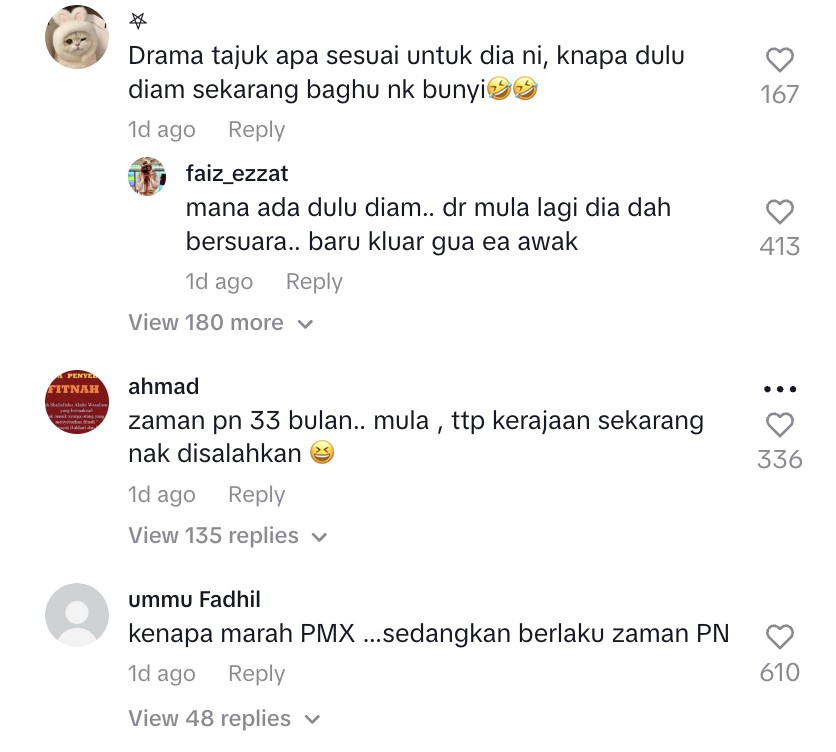The width and height of the screenshot is (836, 752).
Task: Like faiz_ezzat's reply with heart icon
Action: pyautogui.click(x=779, y=212)
